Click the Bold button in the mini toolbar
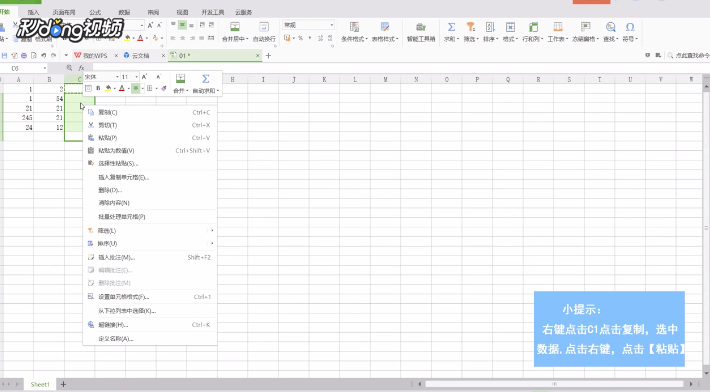Image resolution: width=710 pixels, height=392 pixels. (98, 88)
